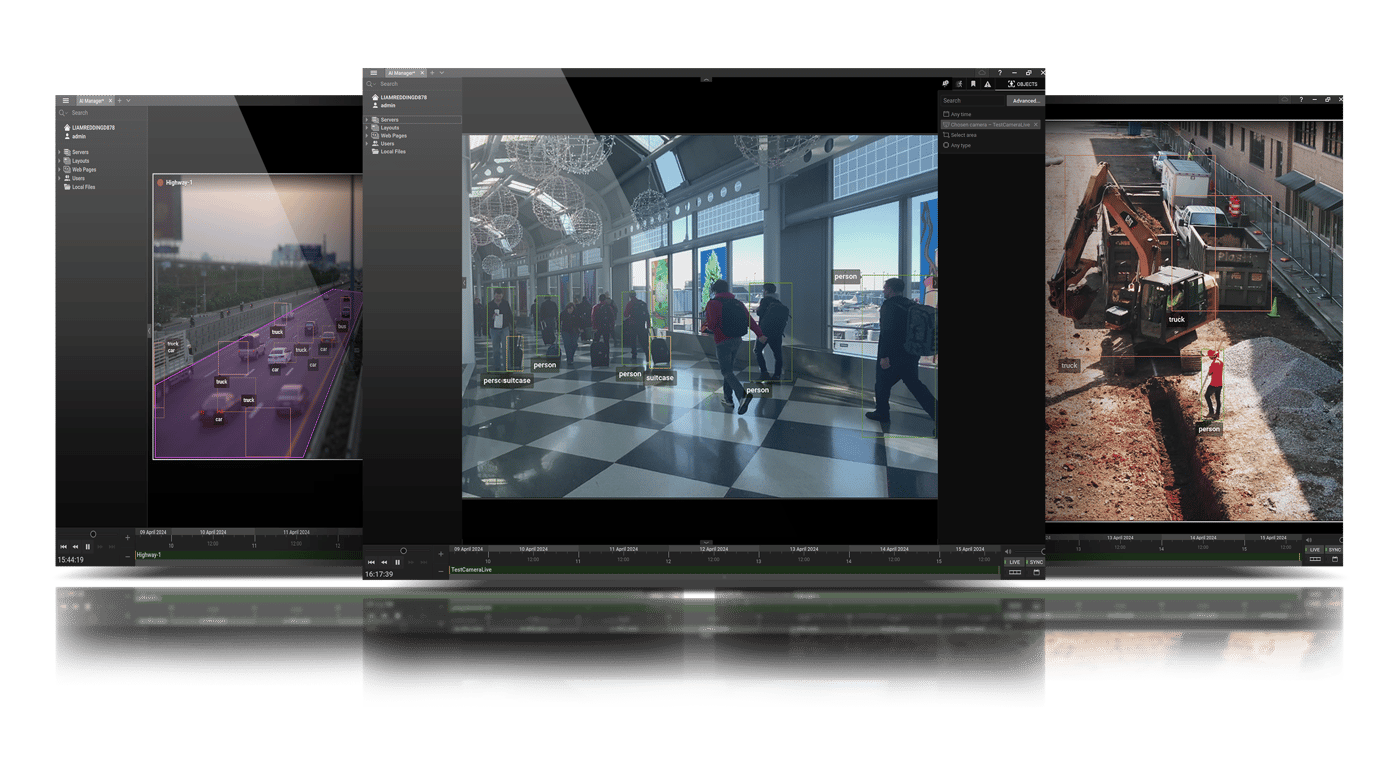Viewport: 1400px width, 760px height.
Task: Click the Advanced... button
Action: pos(1025,100)
